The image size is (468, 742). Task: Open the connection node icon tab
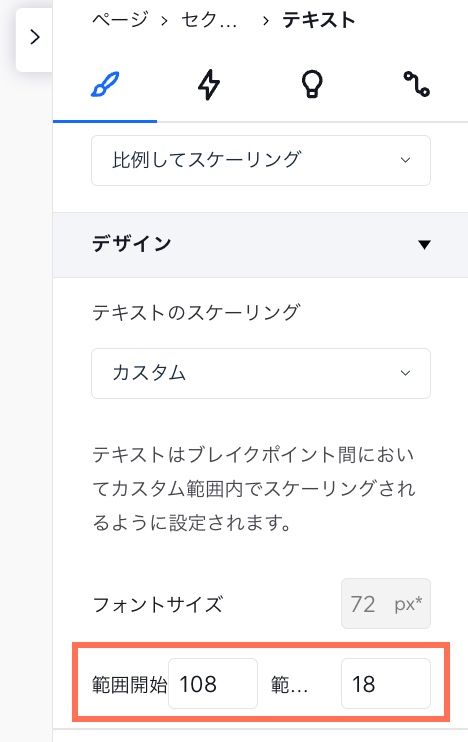click(x=416, y=84)
